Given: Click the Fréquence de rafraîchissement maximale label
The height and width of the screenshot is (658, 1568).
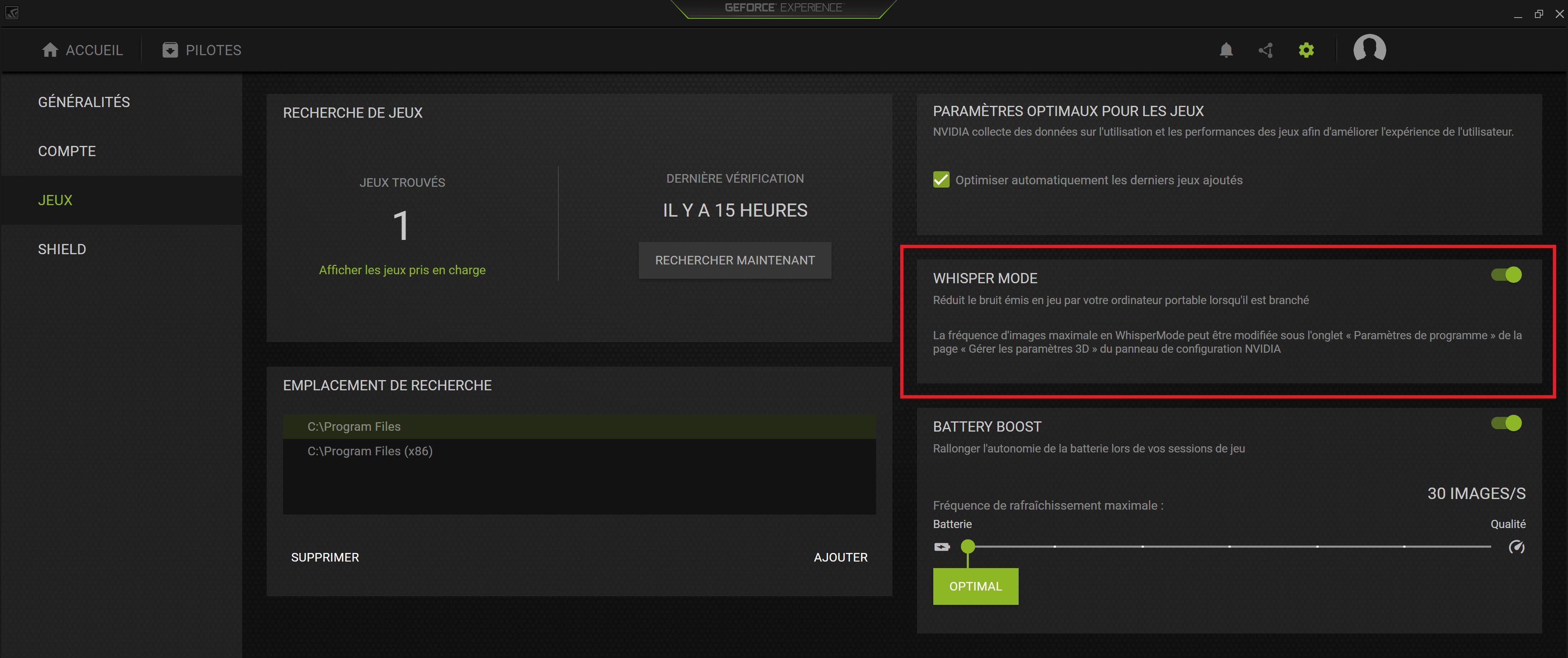Looking at the screenshot, I should pyautogui.click(x=1048, y=506).
